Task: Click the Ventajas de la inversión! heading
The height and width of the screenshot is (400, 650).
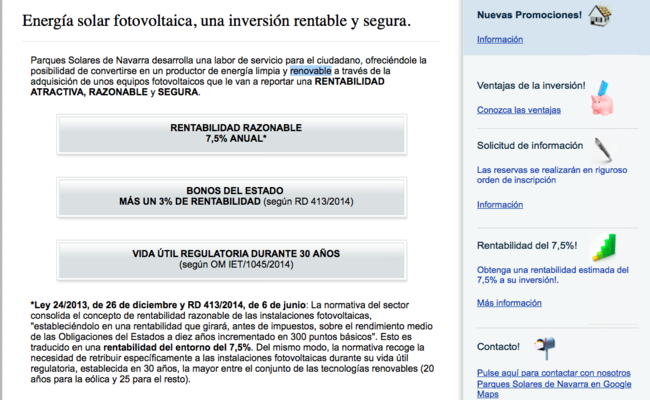Action: (x=529, y=86)
